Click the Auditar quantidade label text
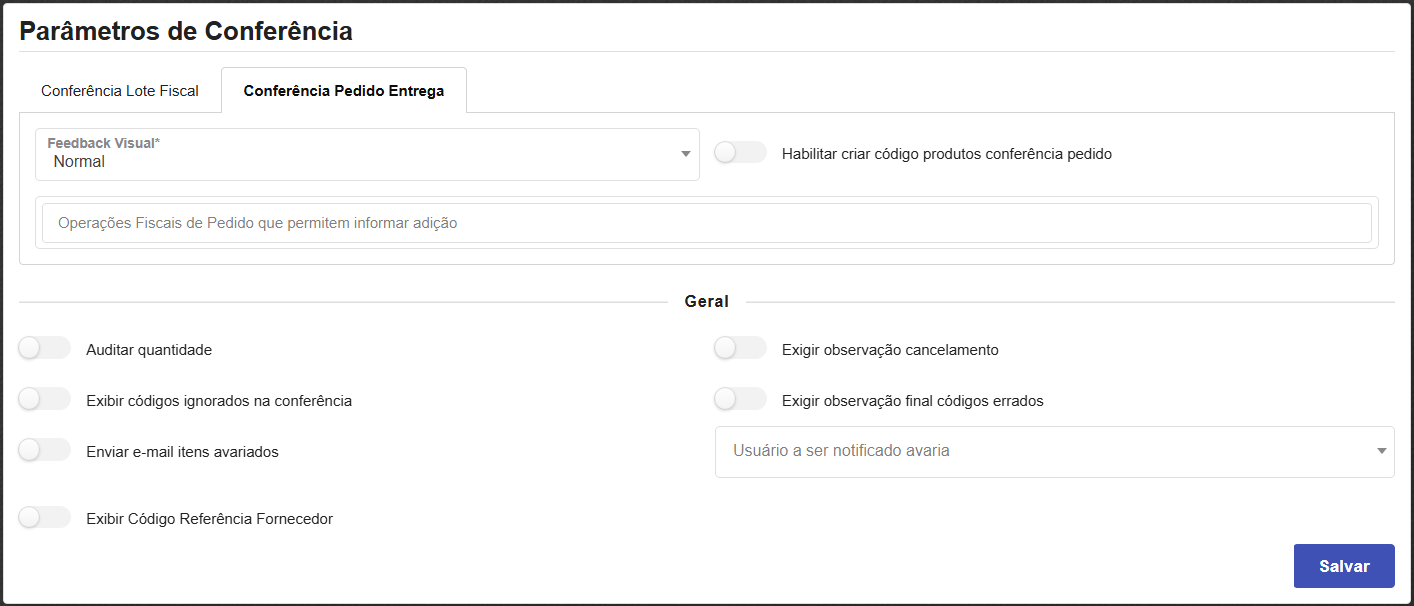 [x=149, y=350]
